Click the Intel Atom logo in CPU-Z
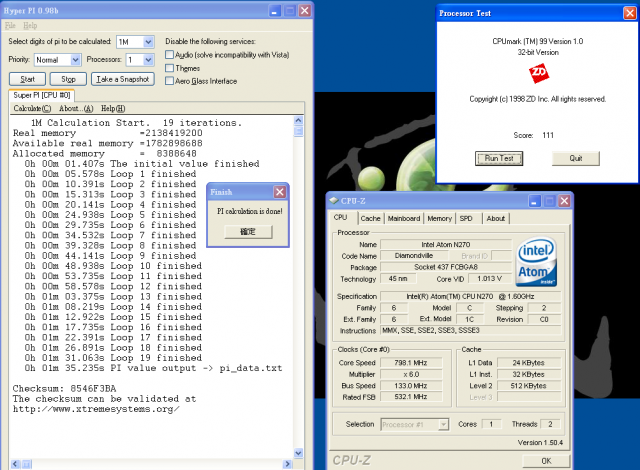640x470 pixels. (x=537, y=262)
